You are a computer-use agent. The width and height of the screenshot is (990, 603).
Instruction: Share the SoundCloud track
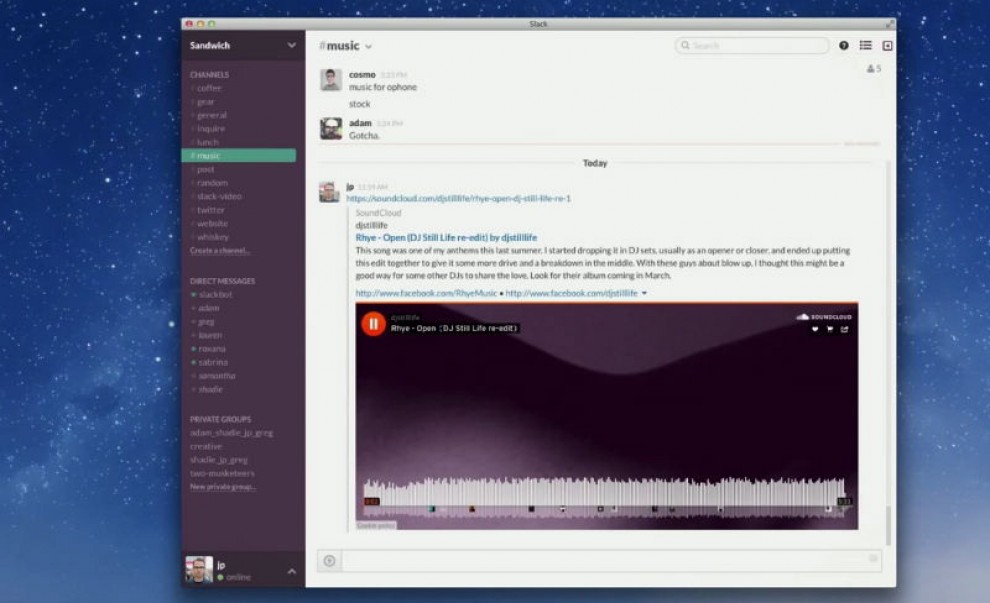pyautogui.click(x=845, y=329)
